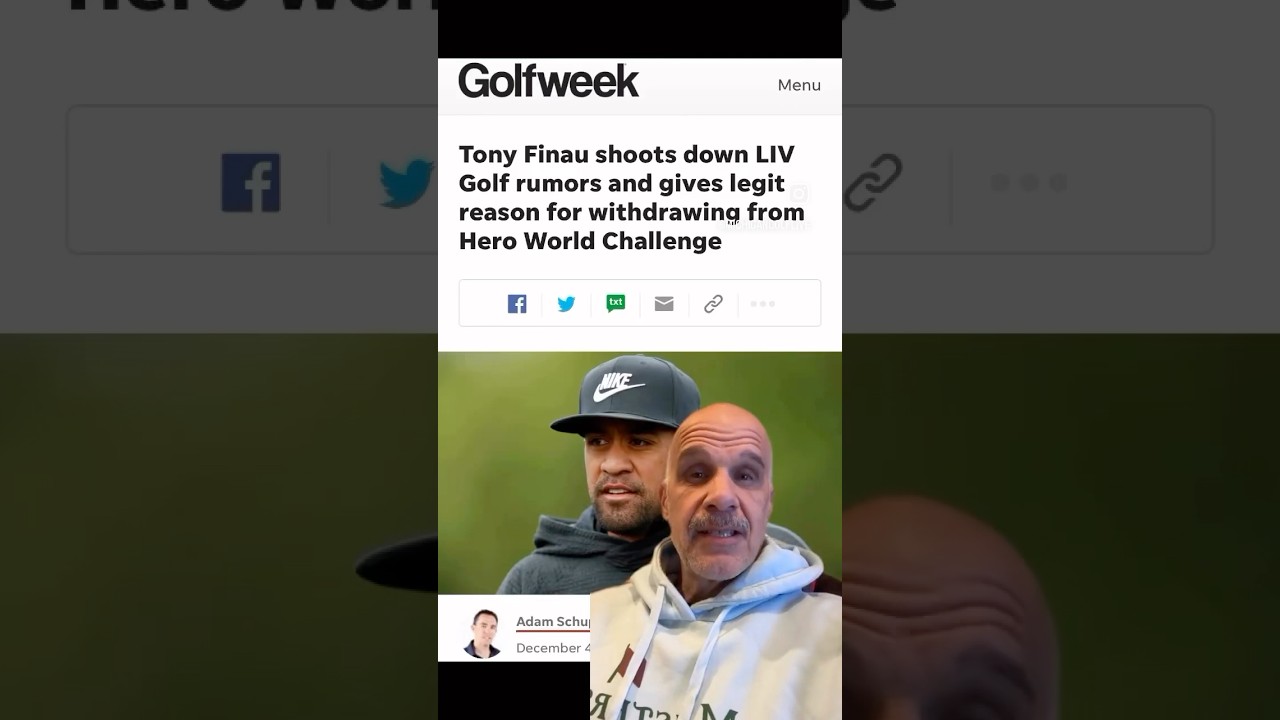
Task: Share the article on Facebook
Action: pyautogui.click(x=517, y=304)
